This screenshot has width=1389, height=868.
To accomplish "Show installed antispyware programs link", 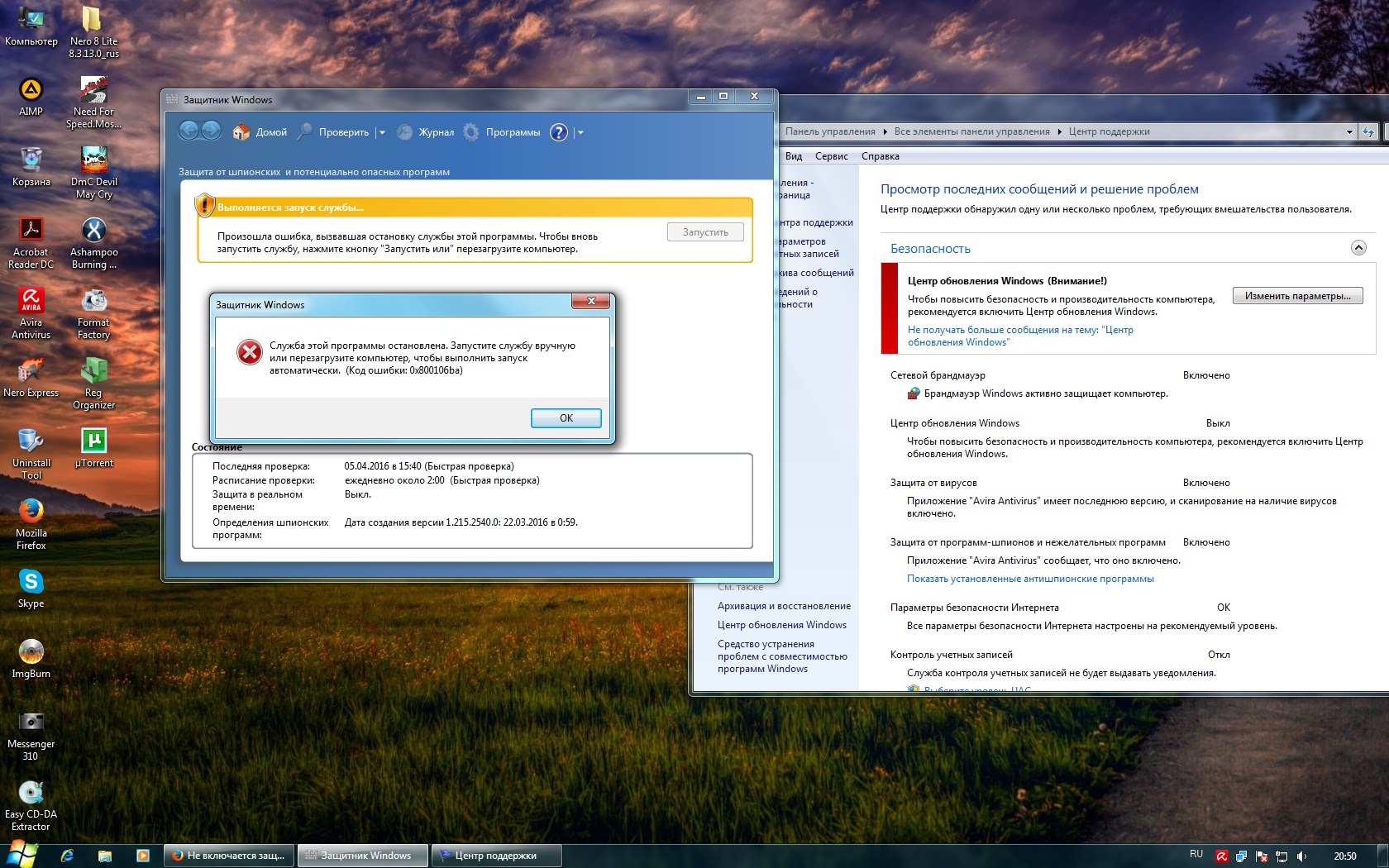I will tap(1030, 579).
